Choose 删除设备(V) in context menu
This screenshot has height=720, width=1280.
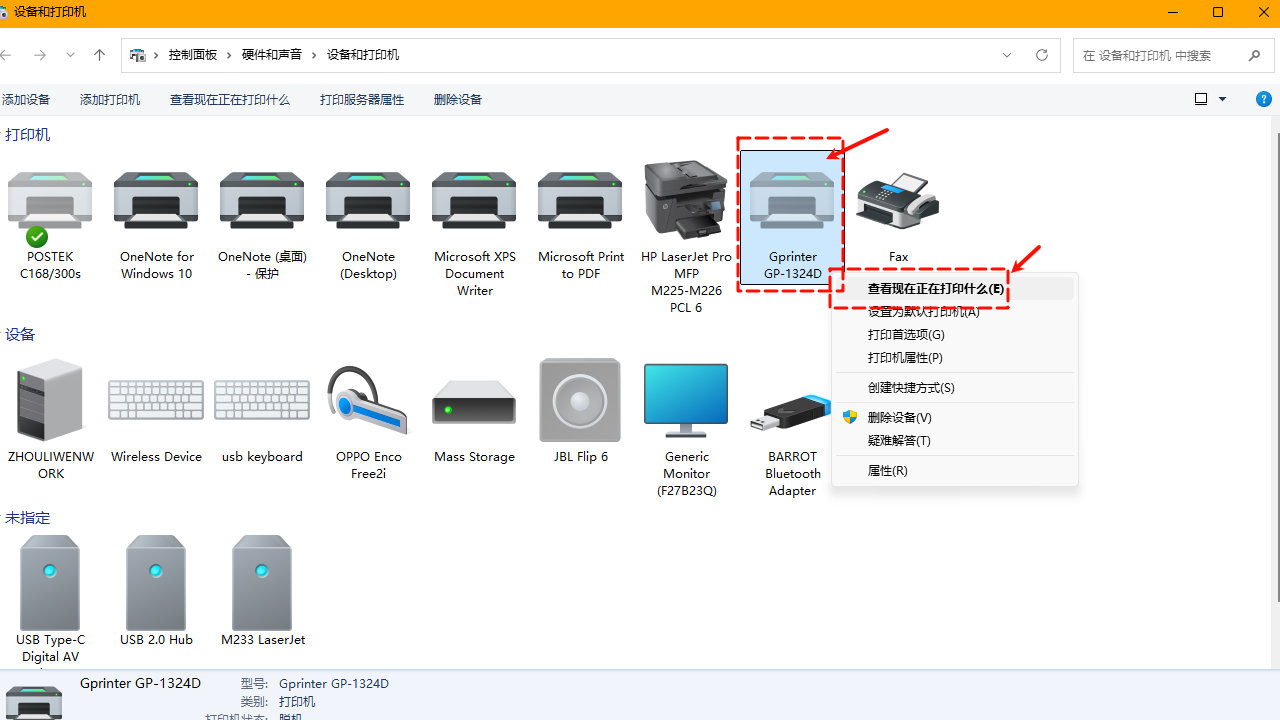click(x=954, y=417)
